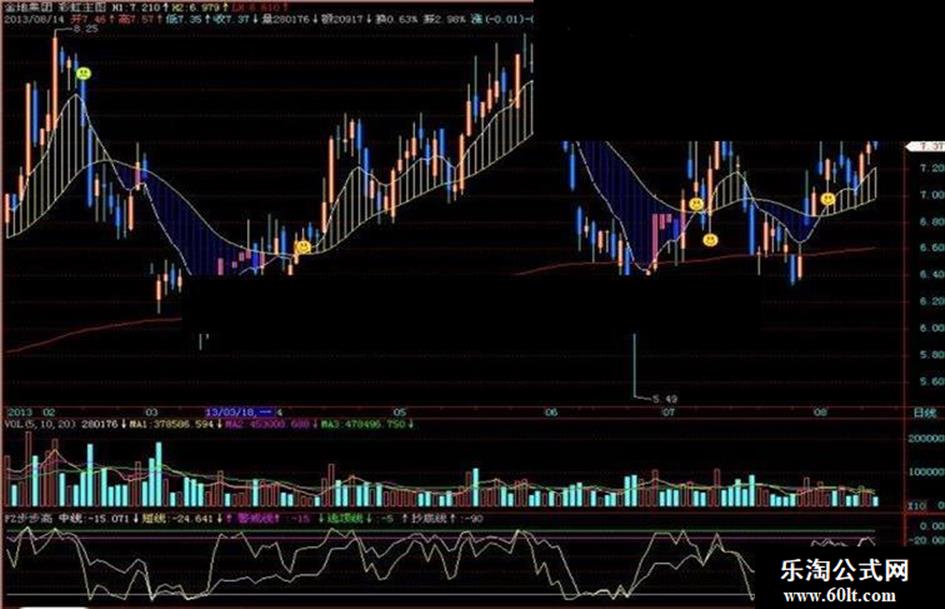Image resolution: width=945 pixels, height=609 pixels.
Task: Click the 短线:-24.641 value
Action: click(178, 519)
